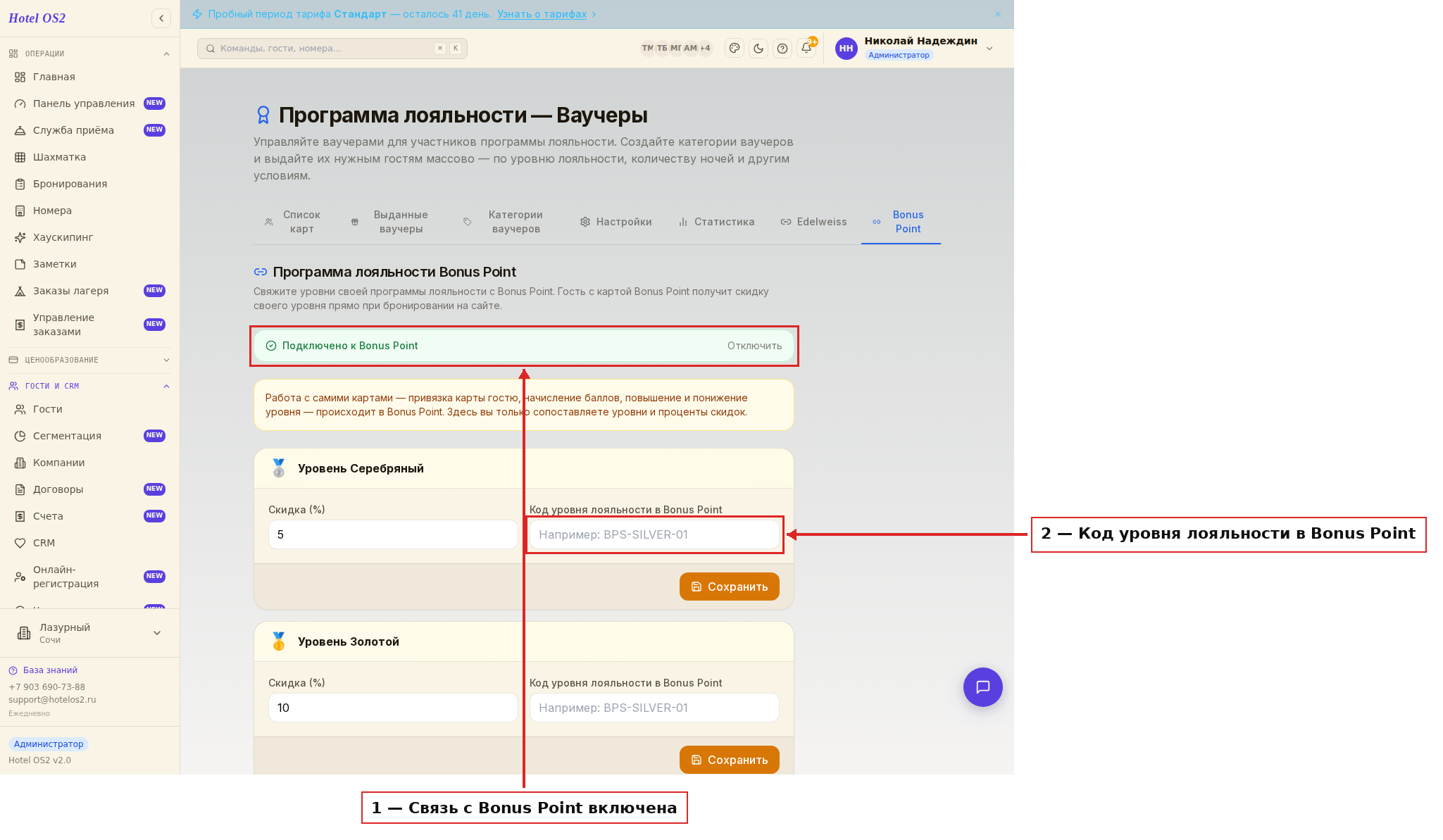The width and height of the screenshot is (1443, 840).
Task: Save the Золотой level settings
Action: click(729, 760)
